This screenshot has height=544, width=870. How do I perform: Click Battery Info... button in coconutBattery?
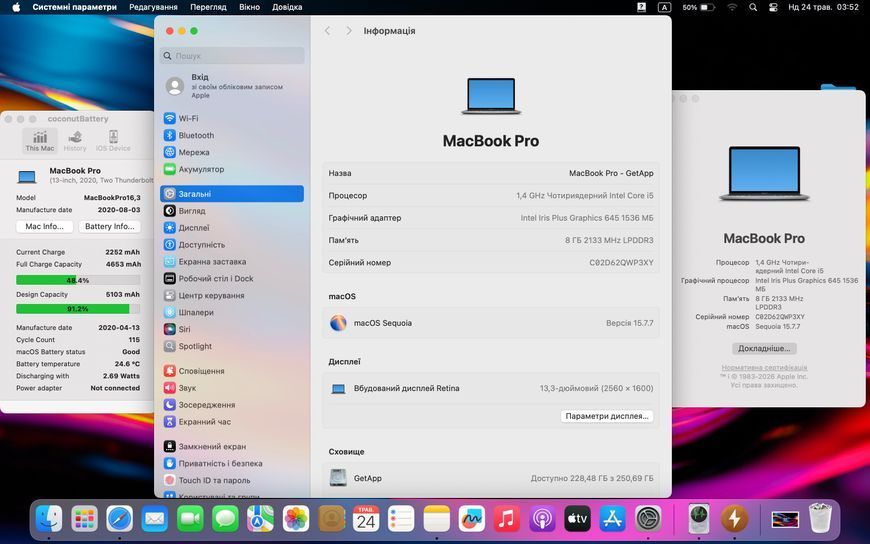coord(109,226)
